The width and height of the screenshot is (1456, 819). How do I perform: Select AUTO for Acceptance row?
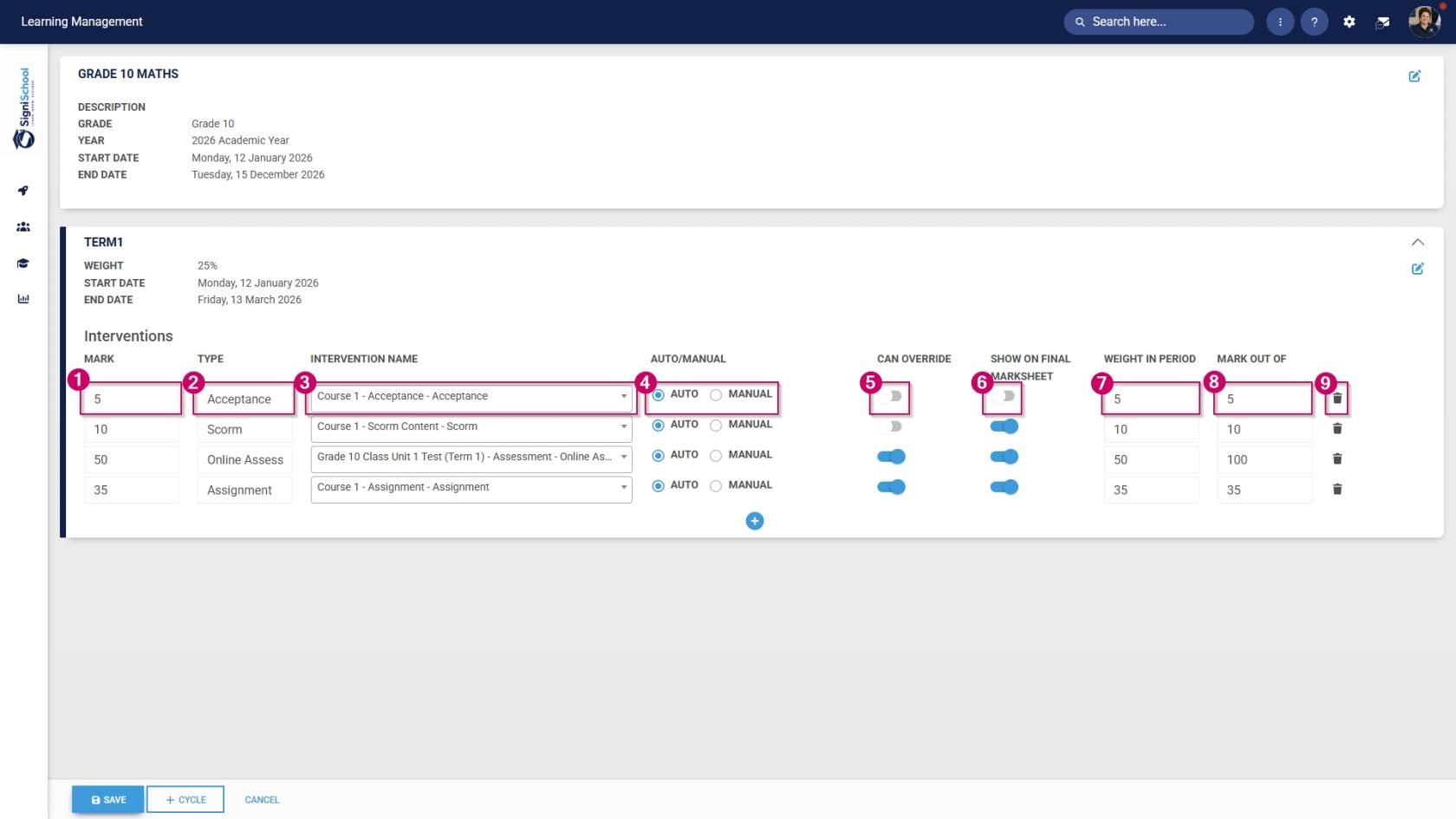[658, 395]
